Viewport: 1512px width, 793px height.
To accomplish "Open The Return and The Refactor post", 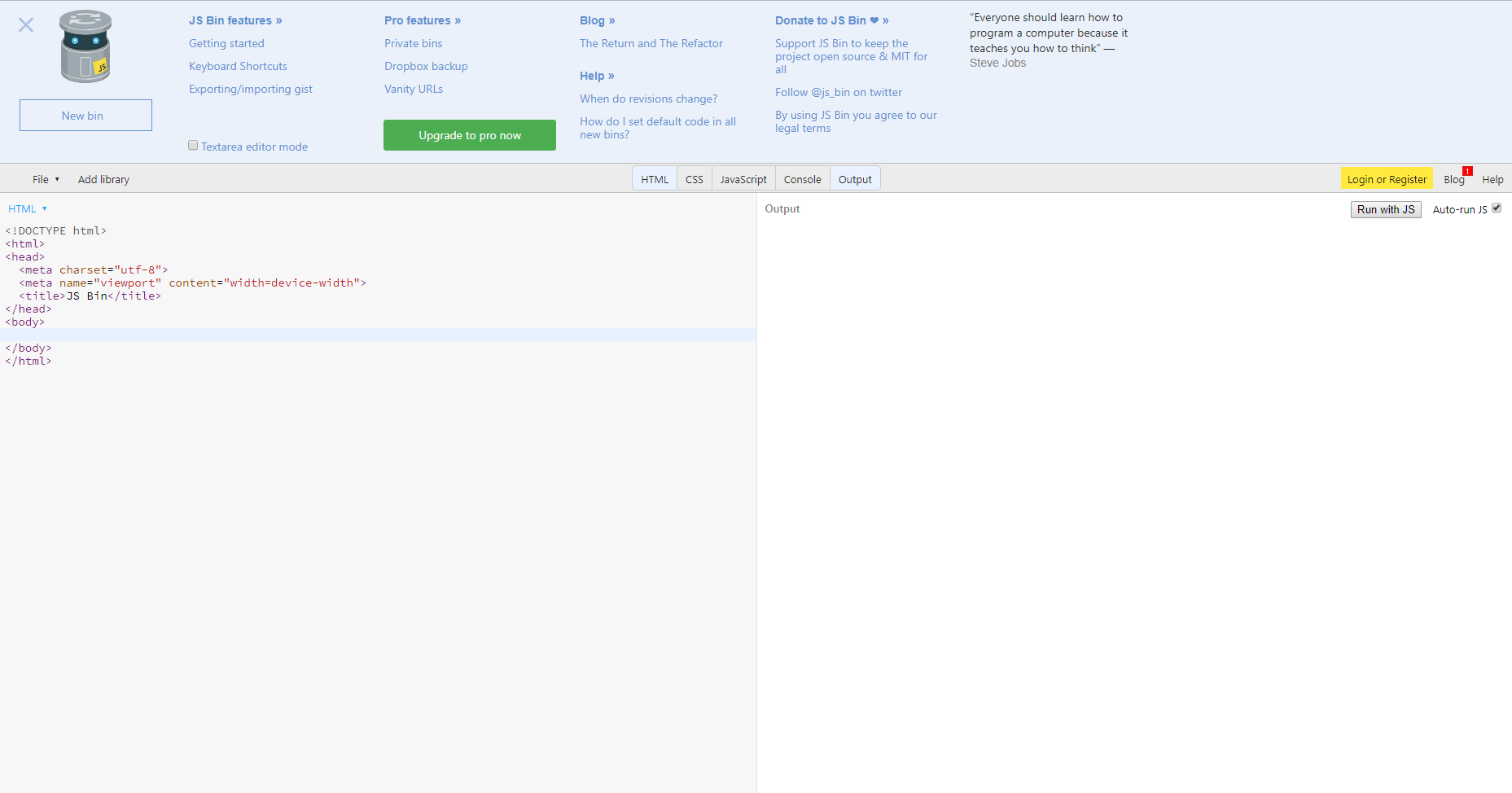I will [x=651, y=43].
